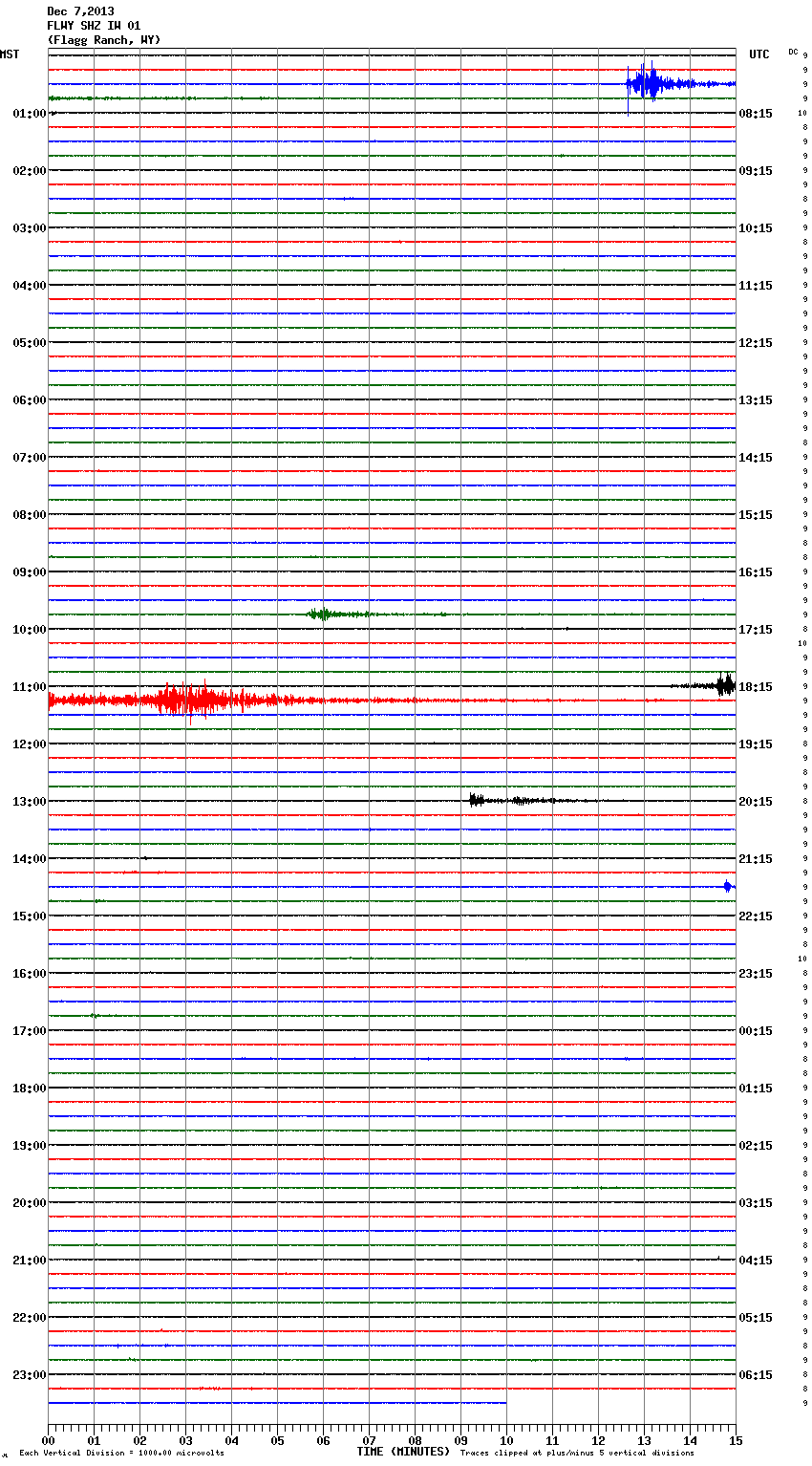Click the '14:15' UTC row label

[756, 458]
